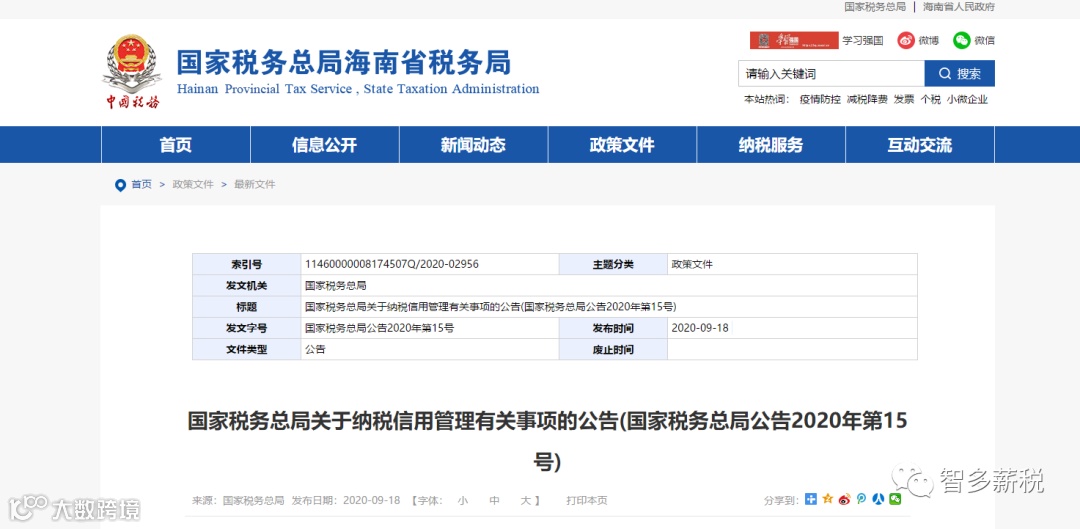Focus the 请输入关键词 search field

(831, 74)
